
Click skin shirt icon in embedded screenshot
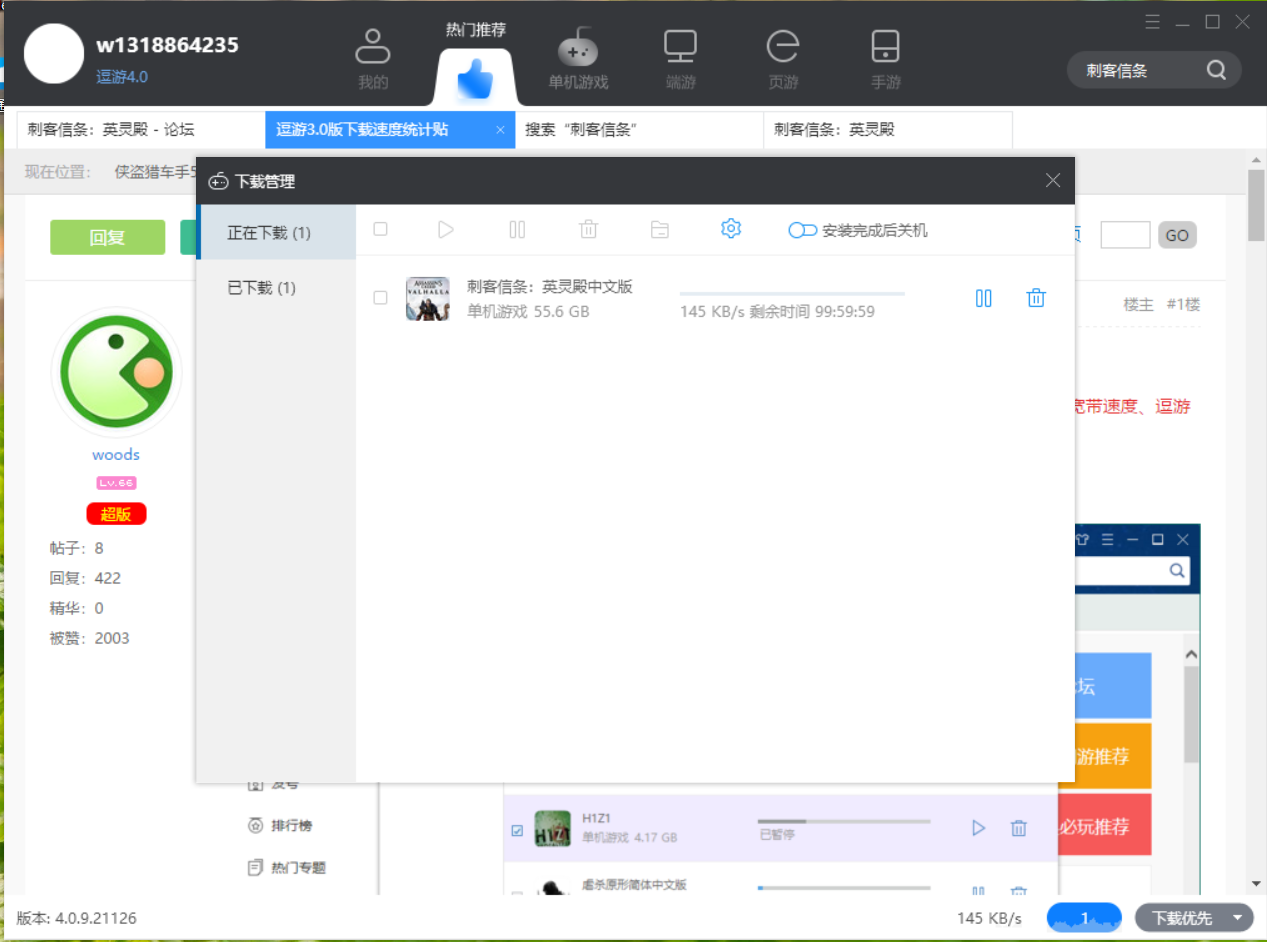coord(1081,539)
